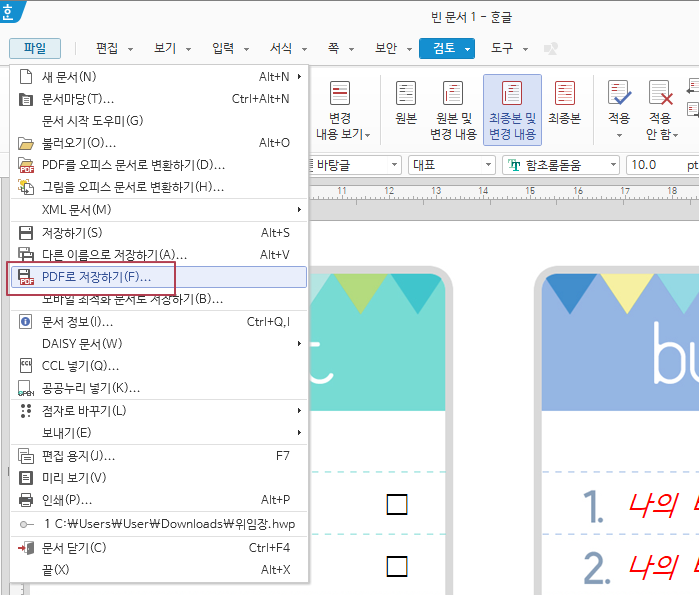
Task: Click the PDF로 저장하기 icon
Action: (26, 277)
